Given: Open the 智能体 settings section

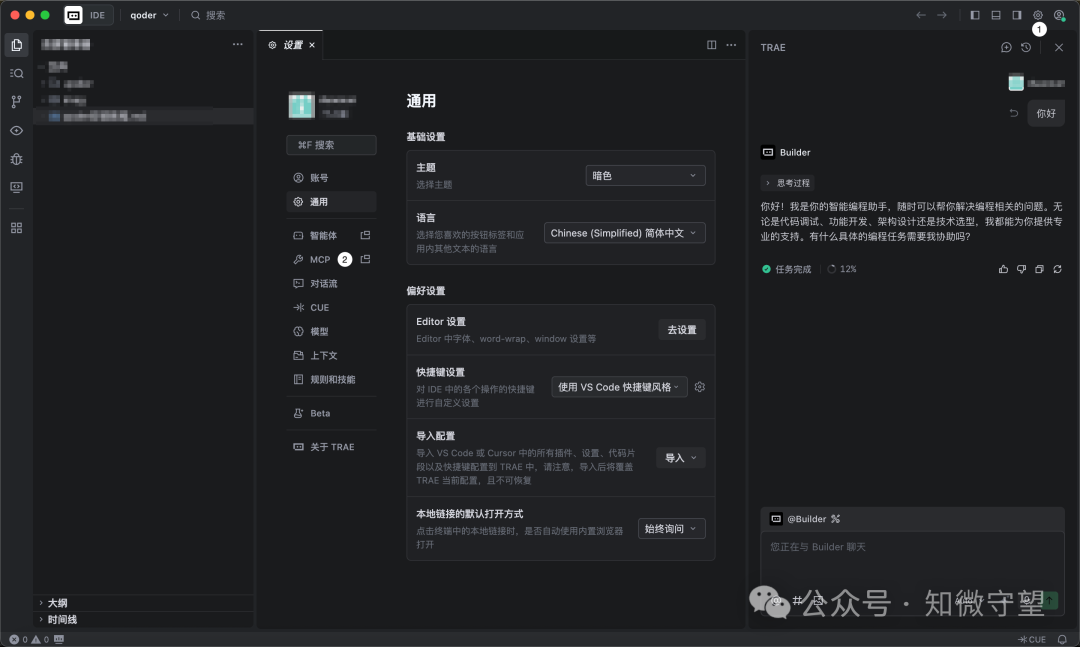Looking at the screenshot, I should (x=322, y=236).
